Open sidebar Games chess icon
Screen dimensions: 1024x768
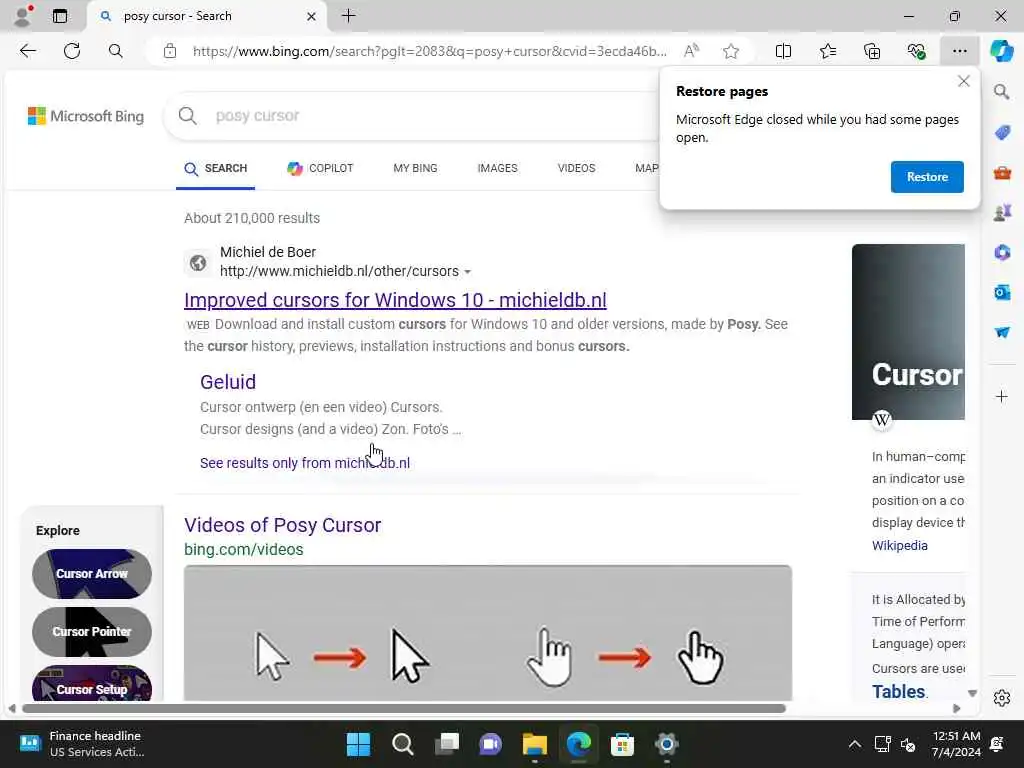coord(1002,212)
